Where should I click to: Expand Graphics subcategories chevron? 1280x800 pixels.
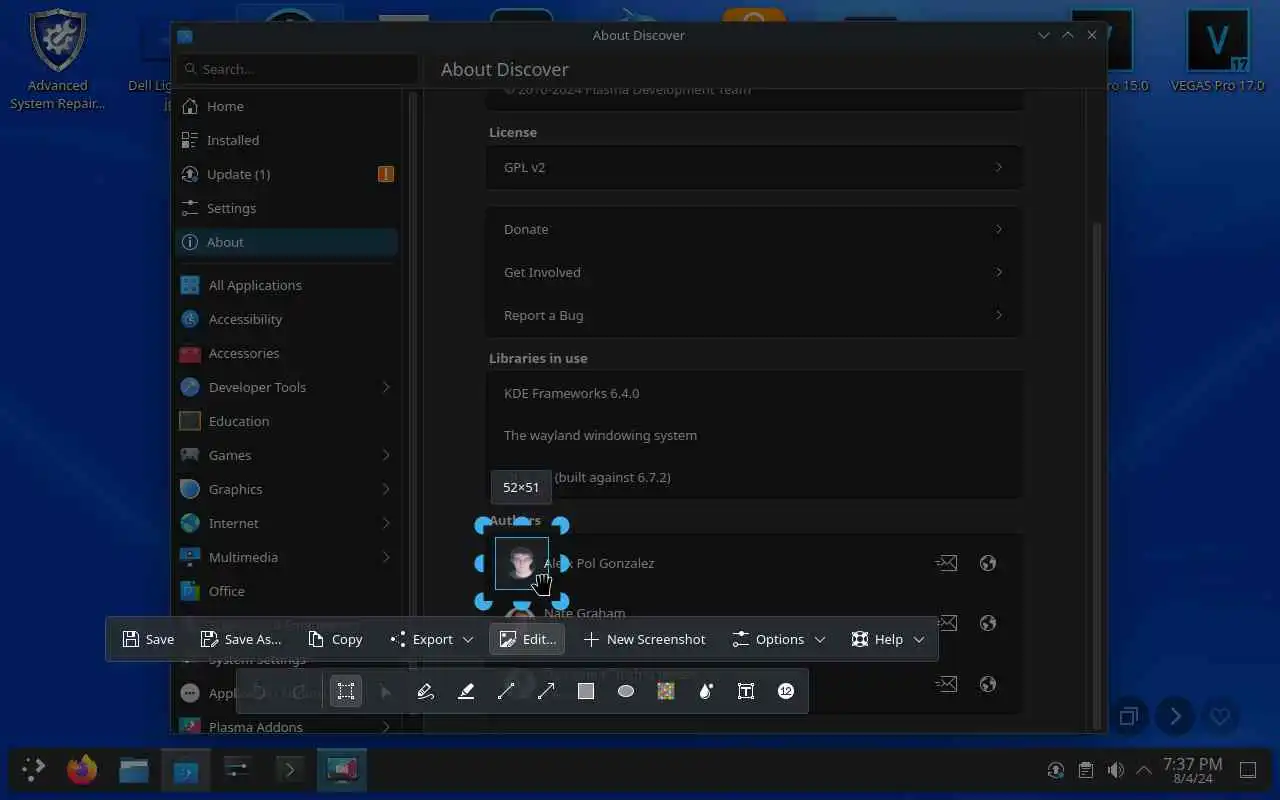[x=386, y=489]
